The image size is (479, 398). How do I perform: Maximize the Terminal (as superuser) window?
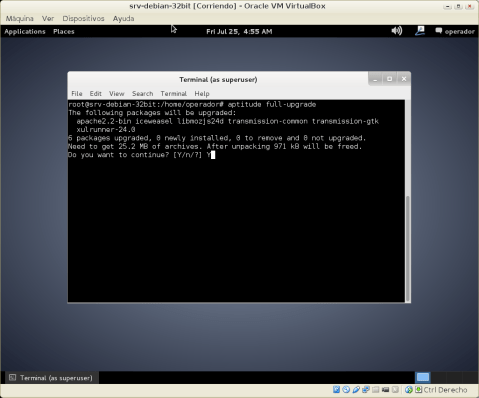389,79
